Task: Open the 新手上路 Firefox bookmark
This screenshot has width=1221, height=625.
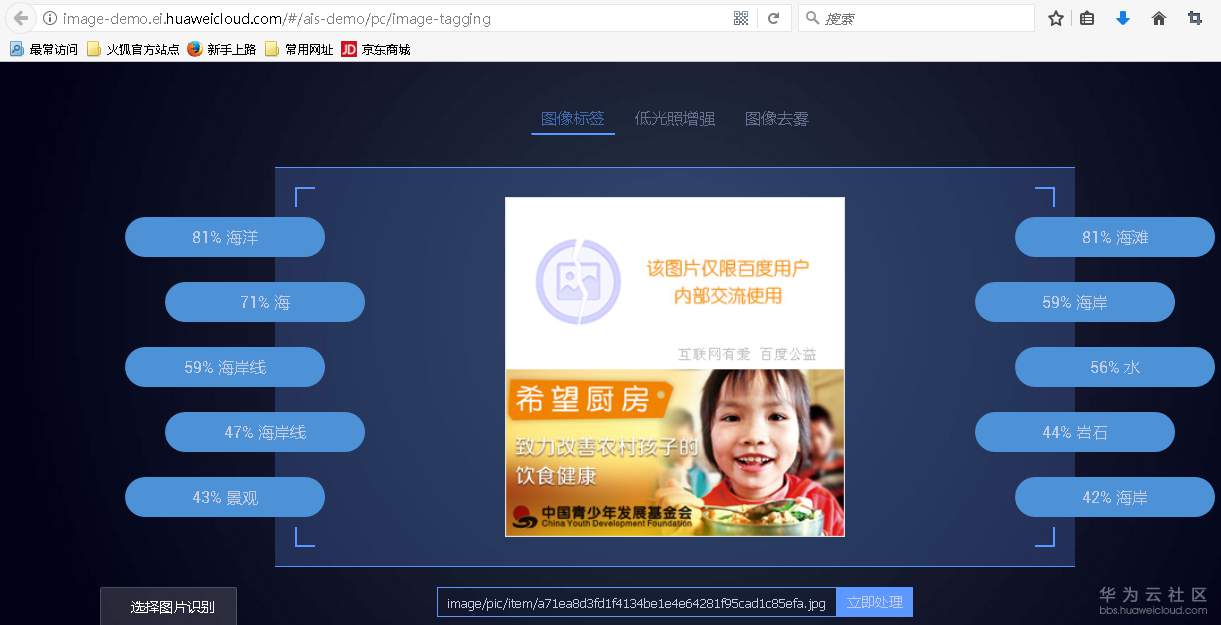Action: coord(221,49)
